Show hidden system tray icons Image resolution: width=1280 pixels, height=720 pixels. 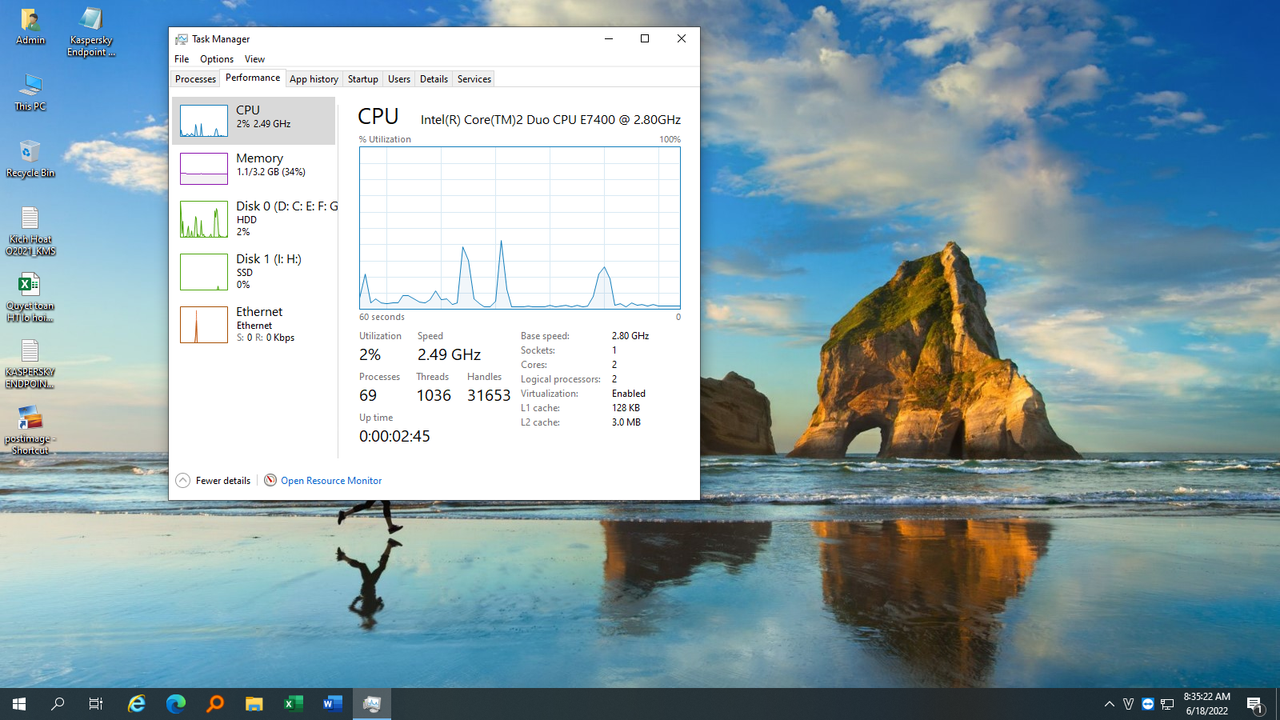coord(1109,704)
